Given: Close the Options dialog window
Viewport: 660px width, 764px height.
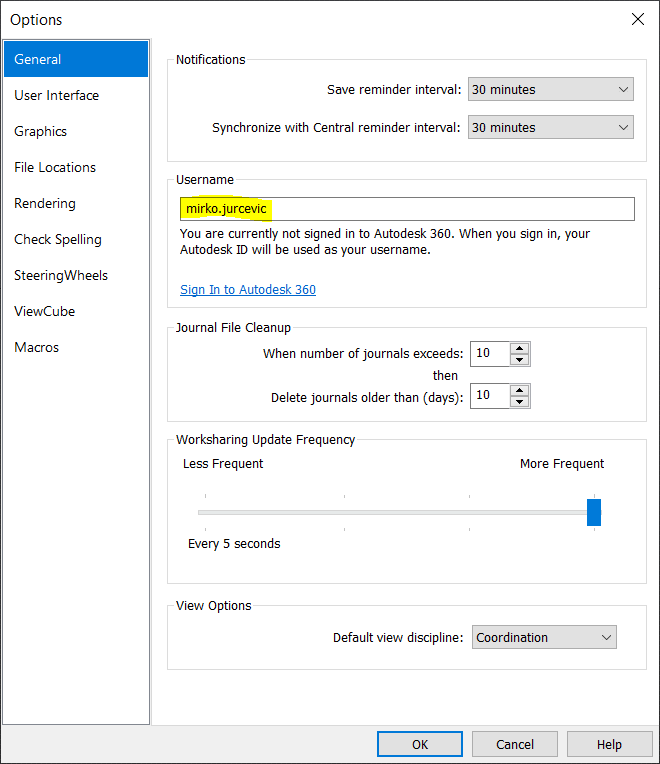Looking at the screenshot, I should [x=638, y=19].
